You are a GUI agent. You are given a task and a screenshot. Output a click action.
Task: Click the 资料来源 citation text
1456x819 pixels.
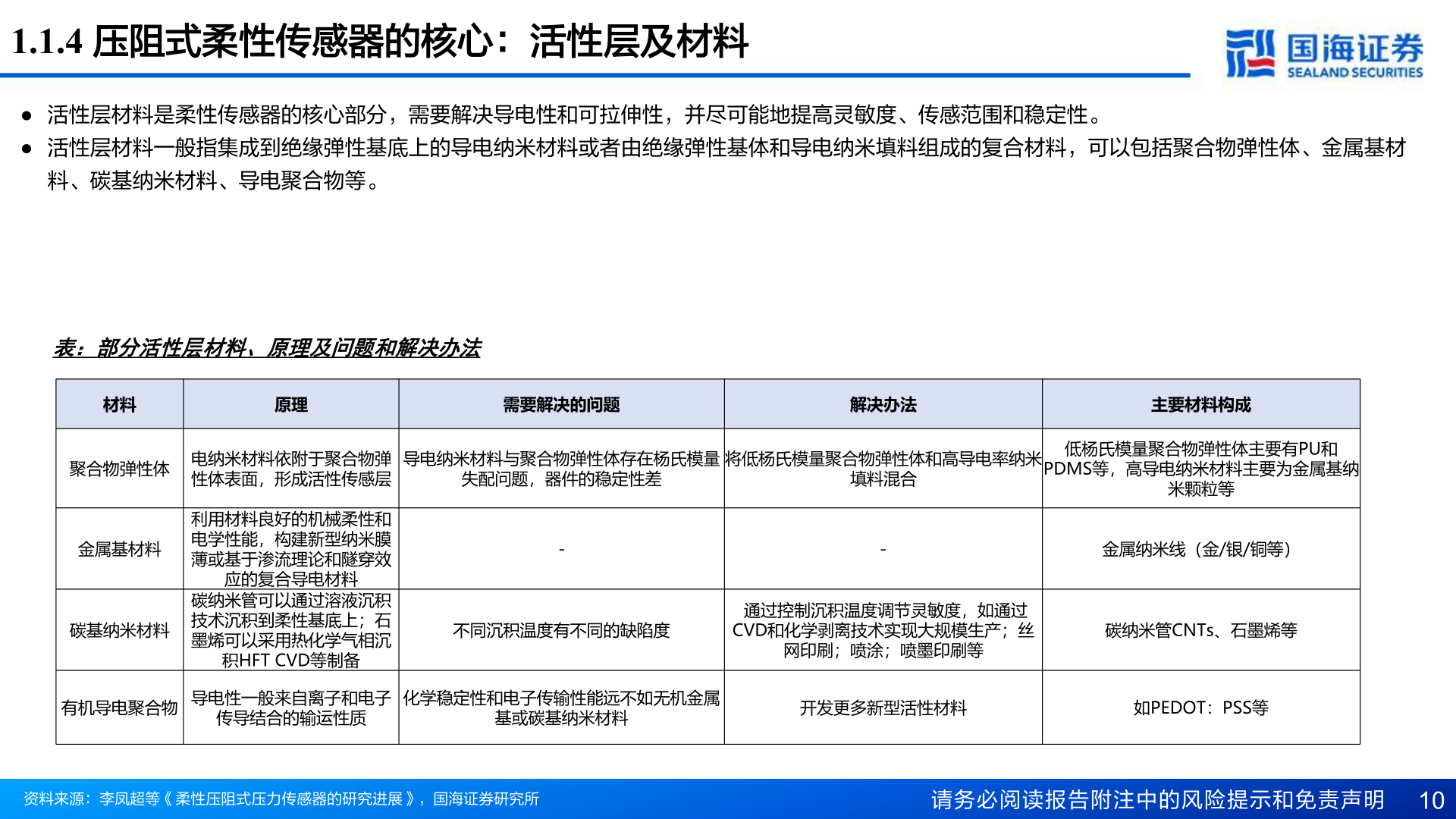tap(281, 799)
